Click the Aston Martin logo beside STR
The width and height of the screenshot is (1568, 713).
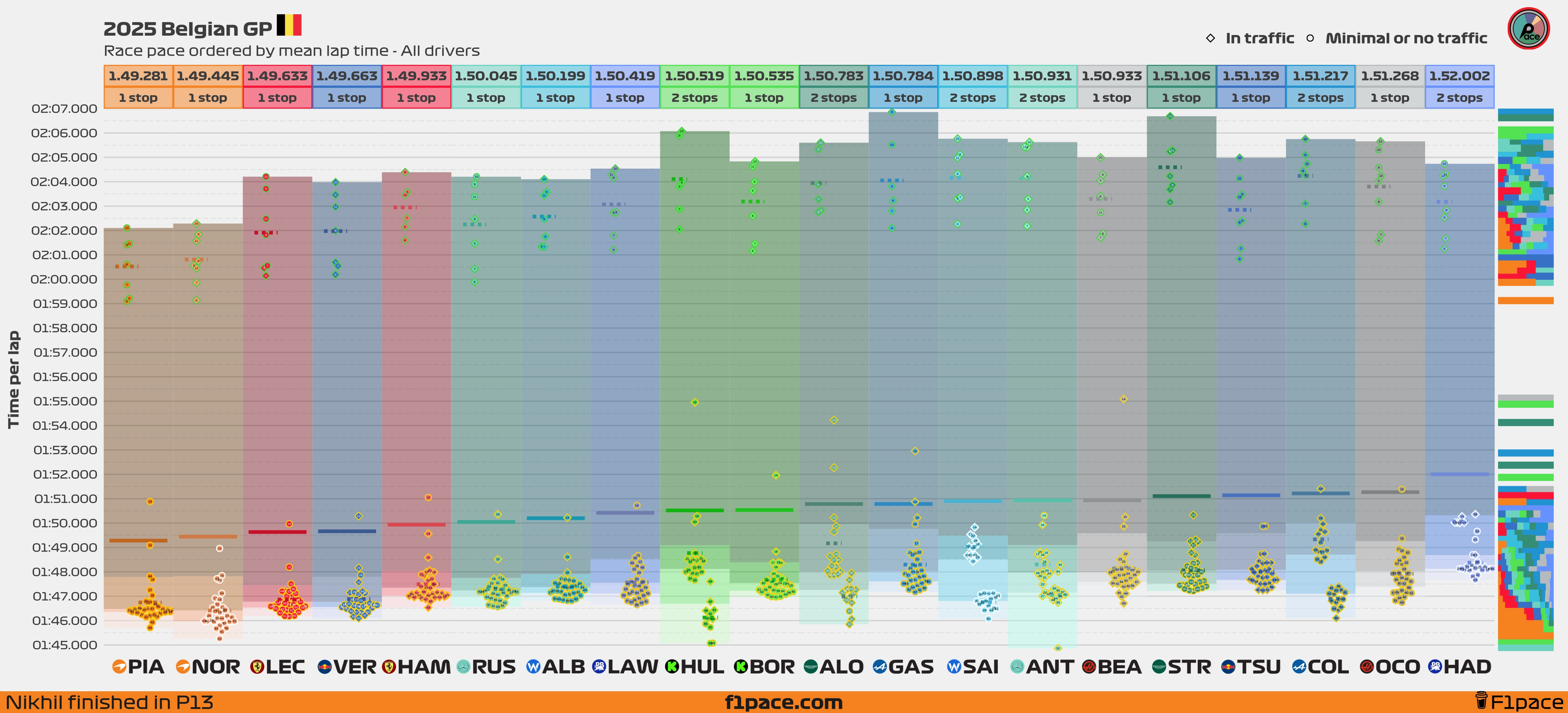pyautogui.click(x=1159, y=667)
